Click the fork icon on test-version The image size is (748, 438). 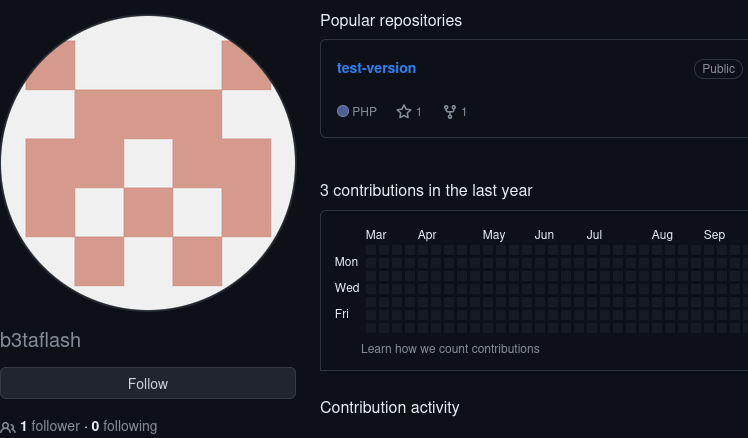(x=450, y=112)
